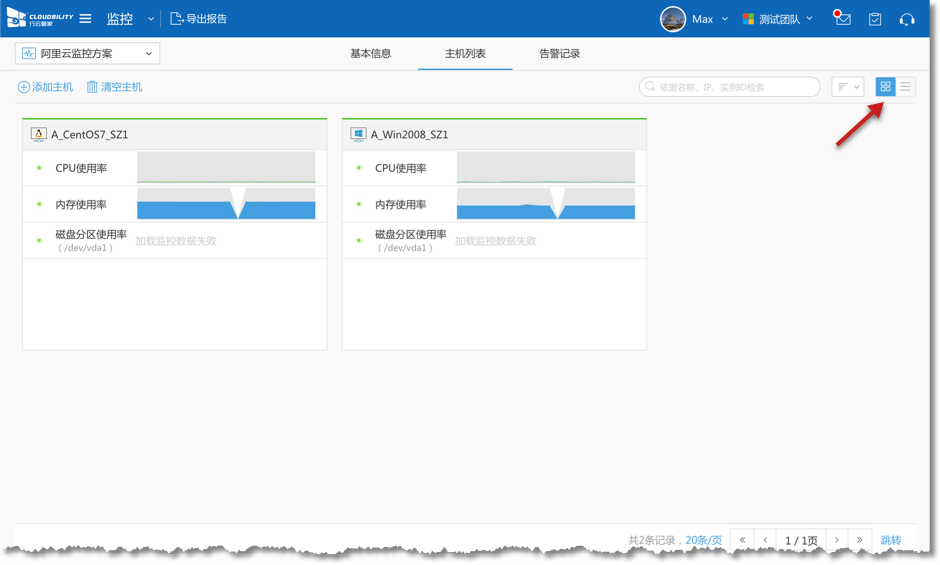Click the Linux icon of A_CentOS7_SZ1
The image size is (940, 565).
coord(39,134)
